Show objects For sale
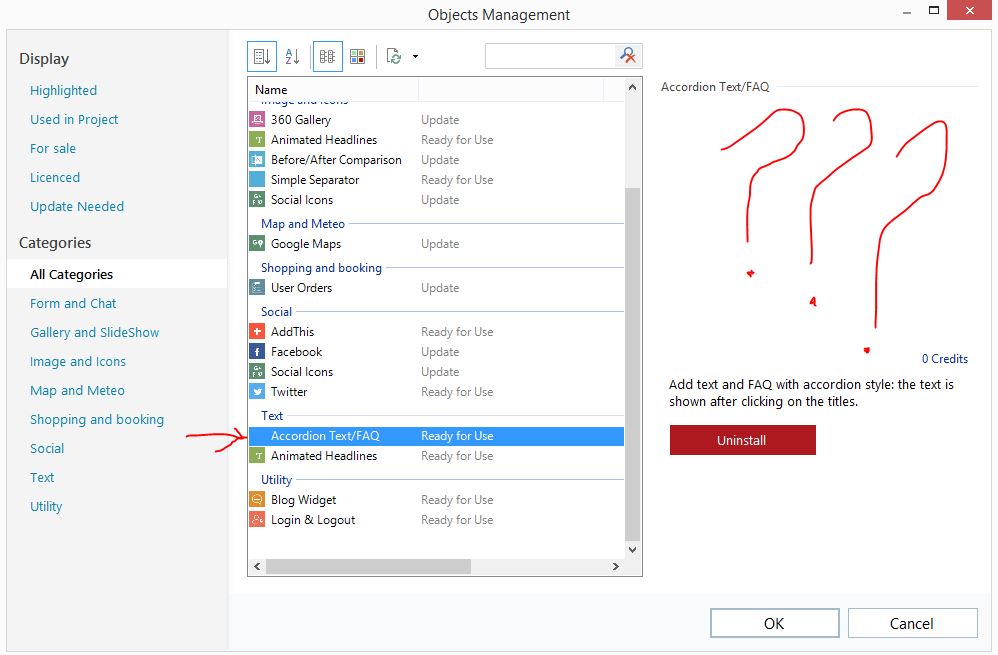This screenshot has width=998, height=655. point(53,148)
